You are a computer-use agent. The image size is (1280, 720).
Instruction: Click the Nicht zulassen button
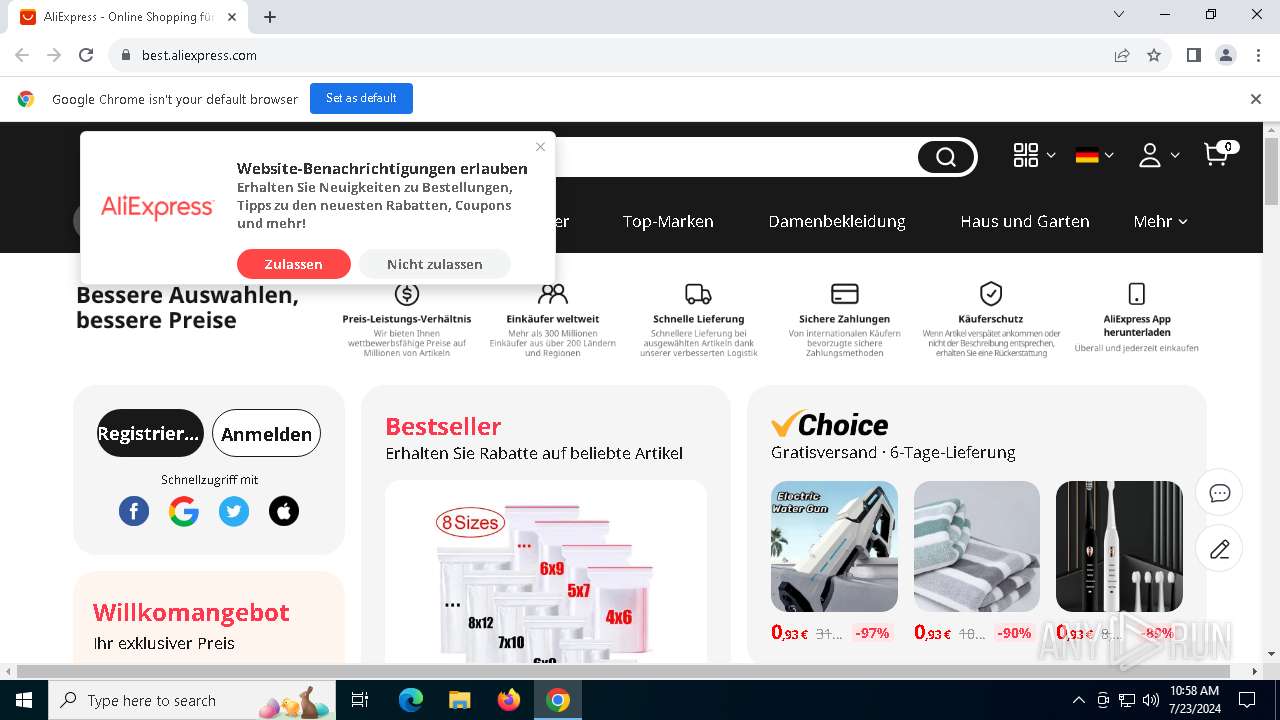coord(435,264)
